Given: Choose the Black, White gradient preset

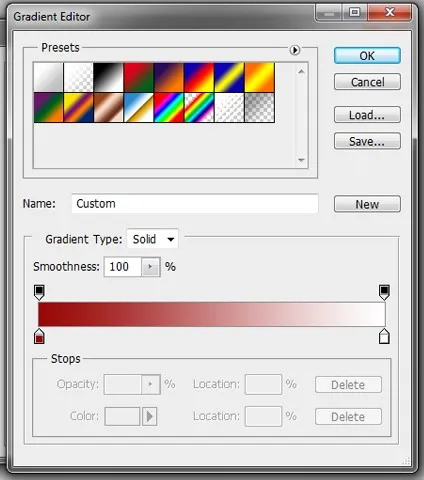Looking at the screenshot, I should click(x=108, y=77).
